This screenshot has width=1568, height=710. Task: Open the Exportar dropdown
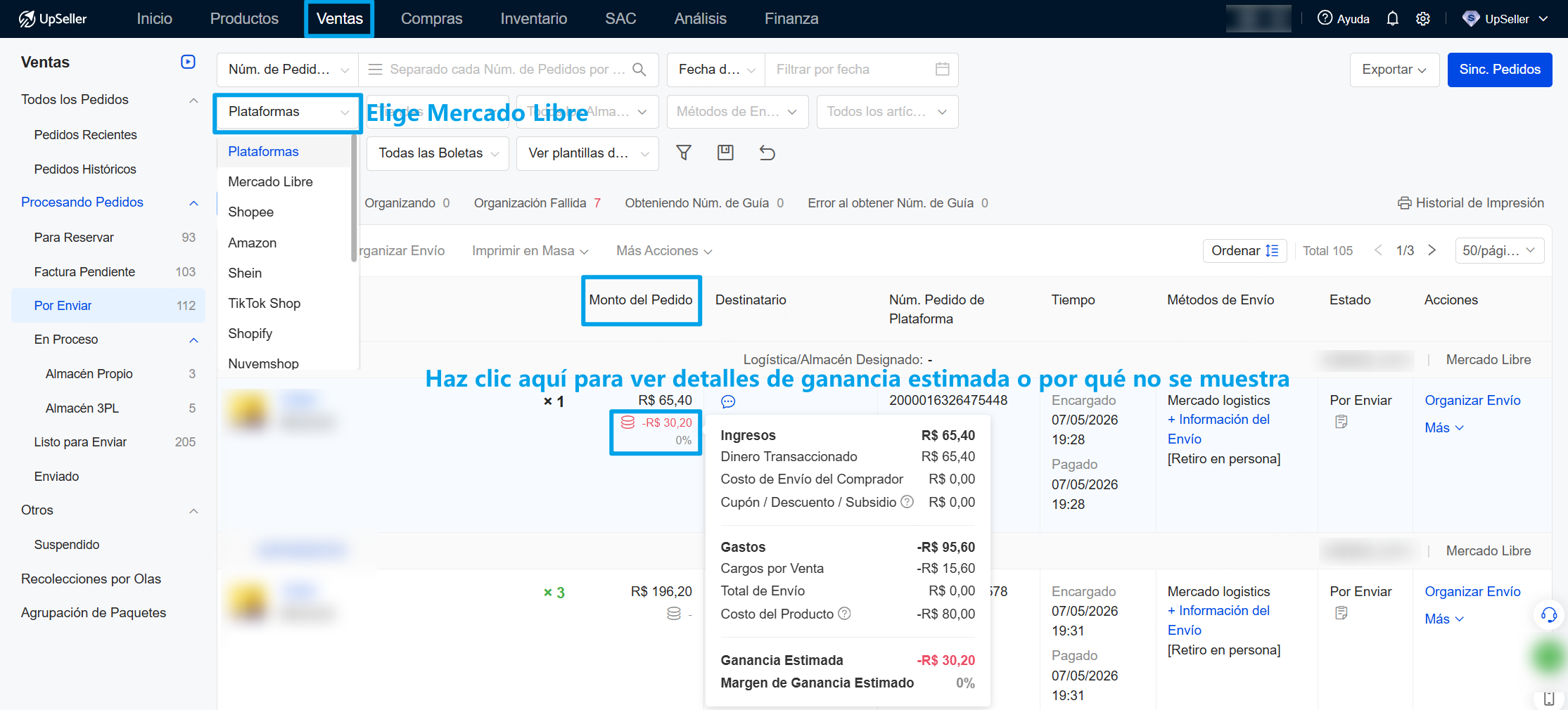point(1394,70)
